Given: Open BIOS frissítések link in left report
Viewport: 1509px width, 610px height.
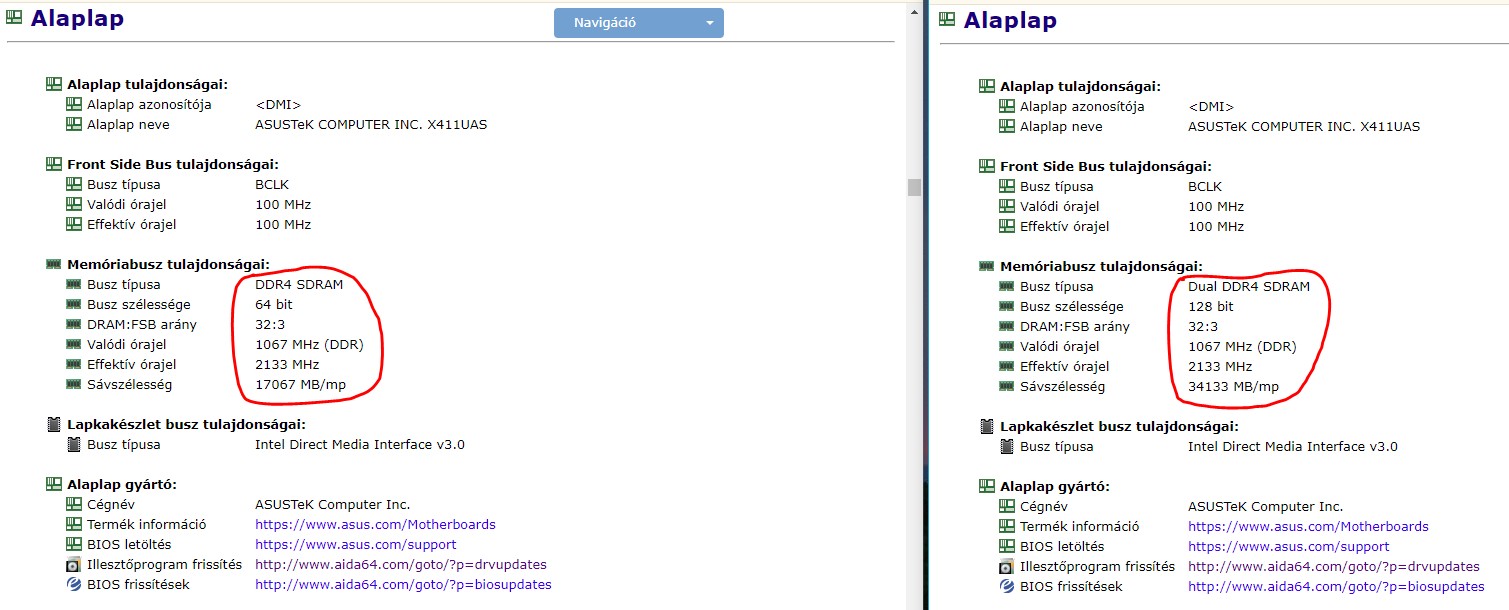Looking at the screenshot, I should 403,584.
